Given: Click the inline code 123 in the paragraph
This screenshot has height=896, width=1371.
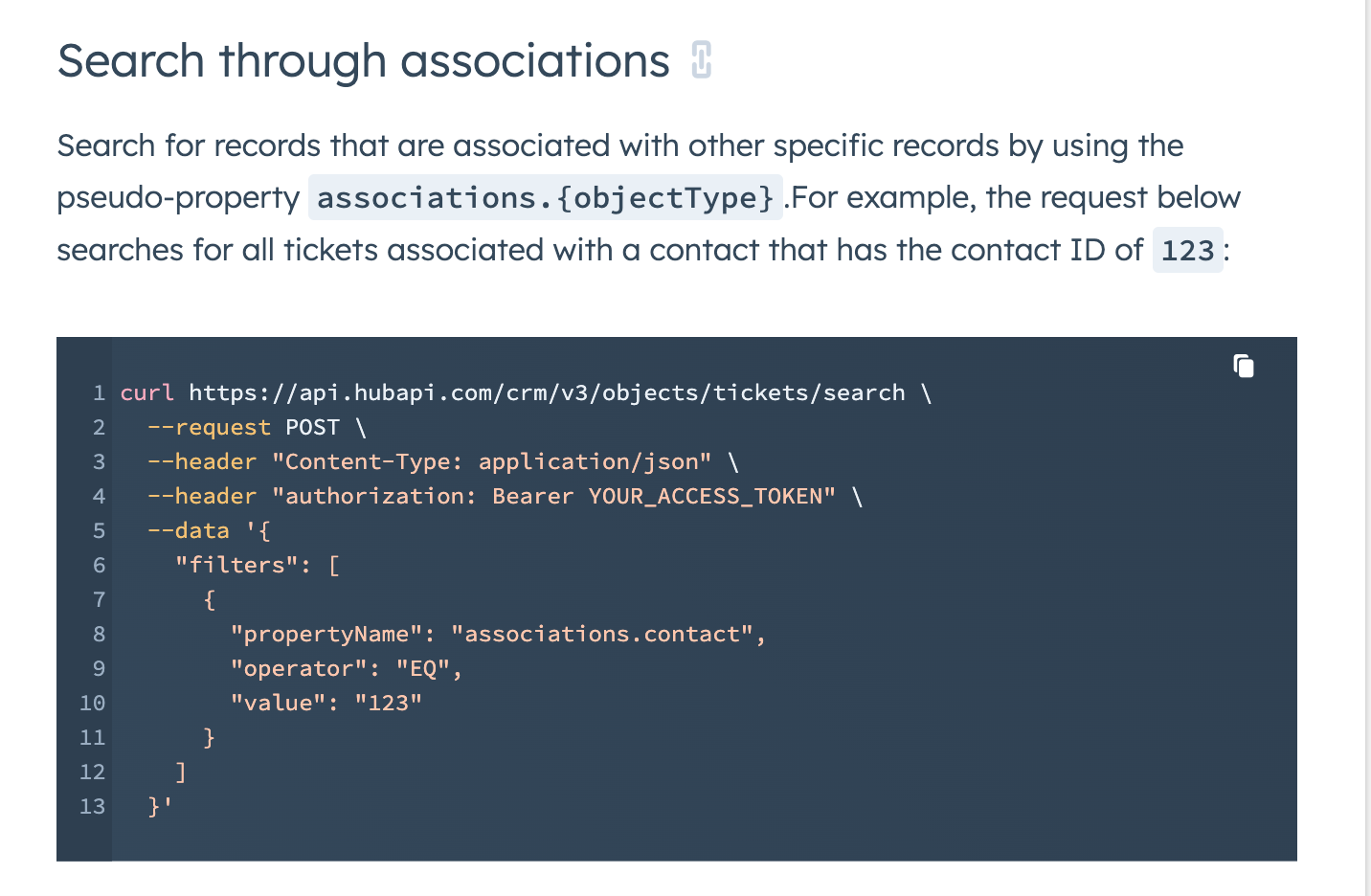Looking at the screenshot, I should coord(1187,250).
